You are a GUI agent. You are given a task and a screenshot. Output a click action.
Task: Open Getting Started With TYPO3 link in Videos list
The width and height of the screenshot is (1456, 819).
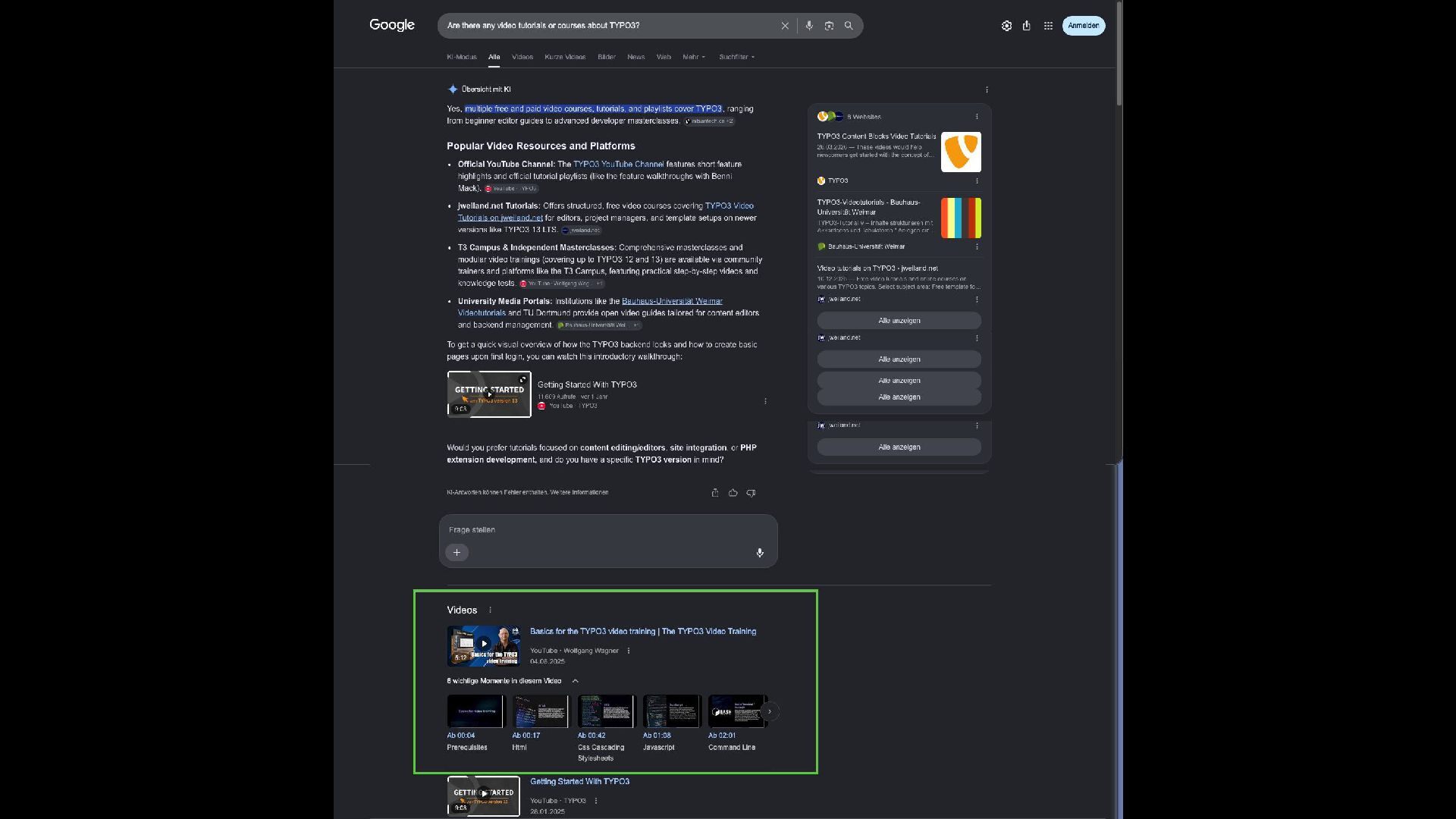(579, 782)
